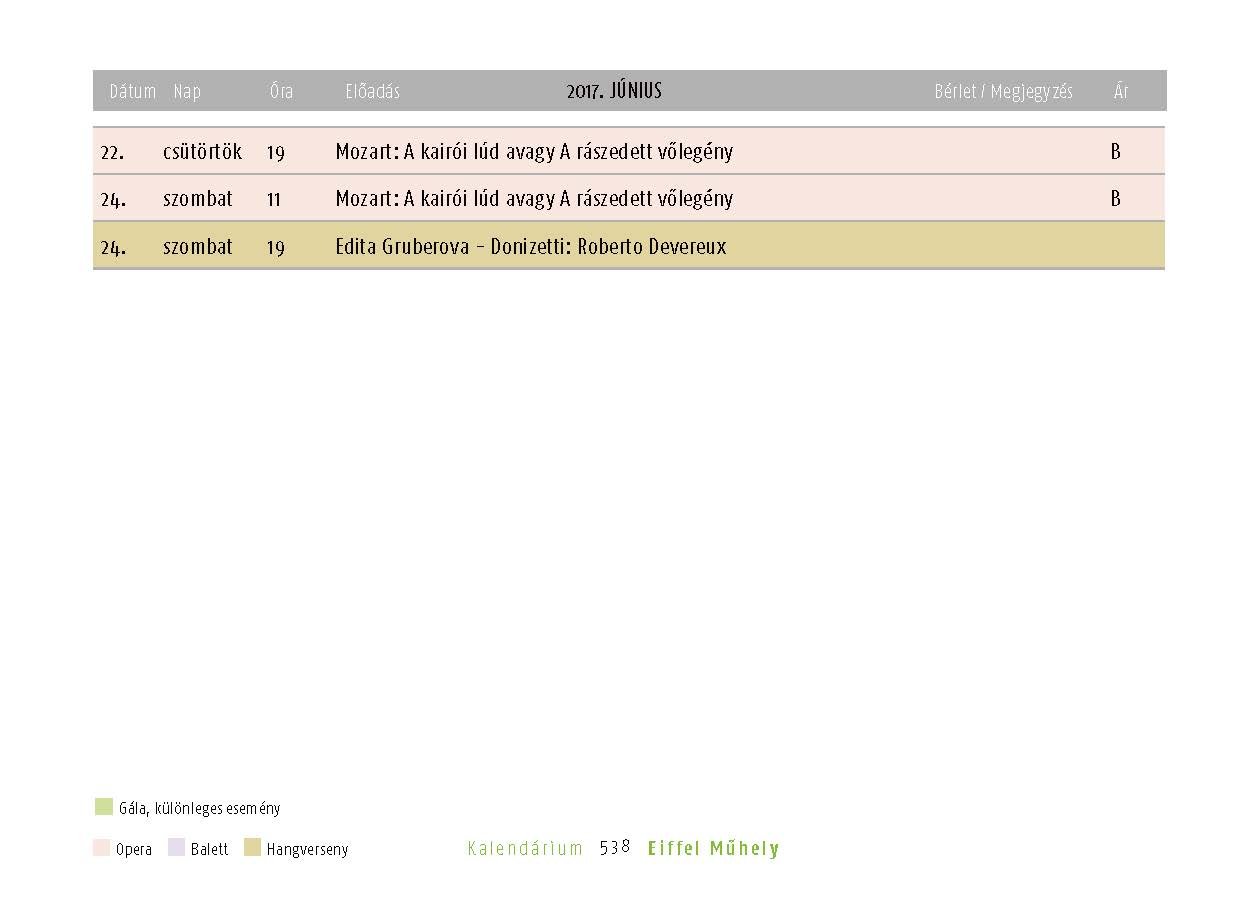Click the hour 11 cell
1260x906 pixels.
(273, 199)
